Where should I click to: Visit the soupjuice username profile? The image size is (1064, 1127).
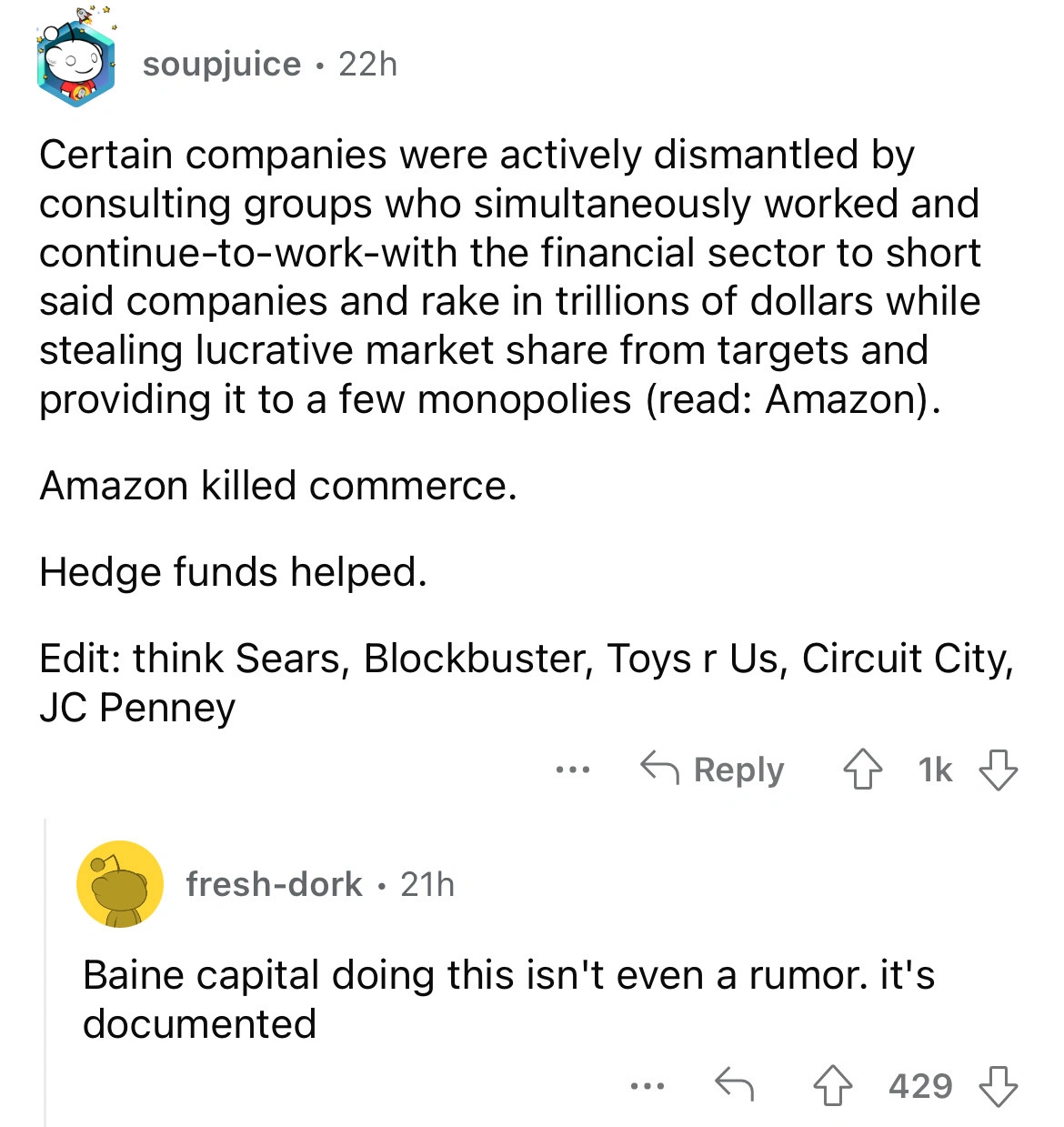(x=222, y=65)
